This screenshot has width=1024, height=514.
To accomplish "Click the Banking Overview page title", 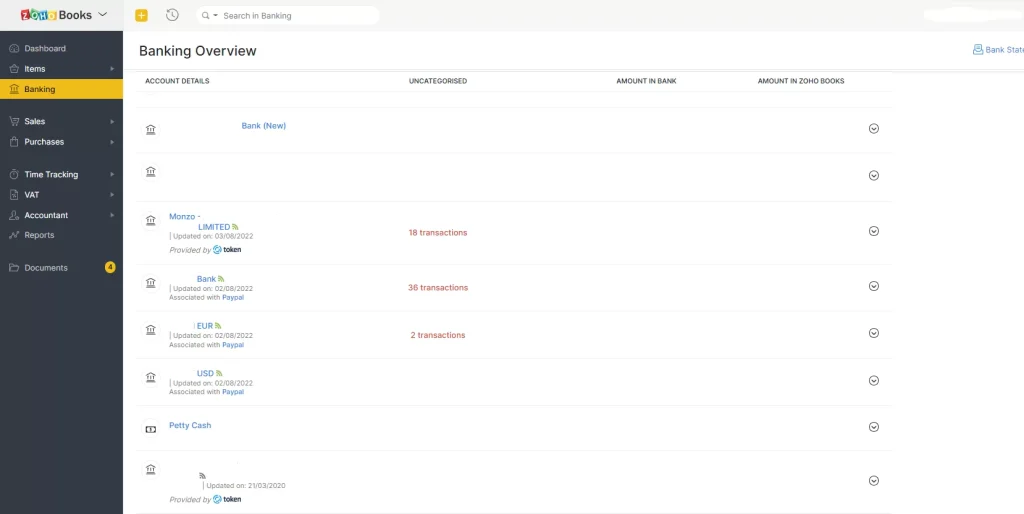I will pos(198,51).
